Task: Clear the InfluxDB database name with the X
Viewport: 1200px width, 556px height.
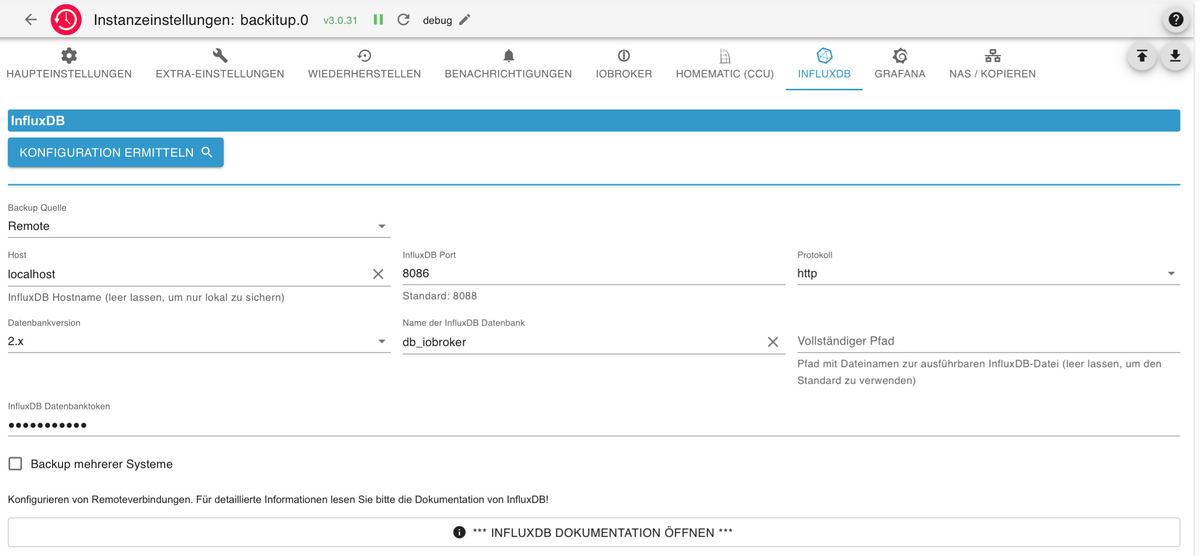Action: (773, 342)
